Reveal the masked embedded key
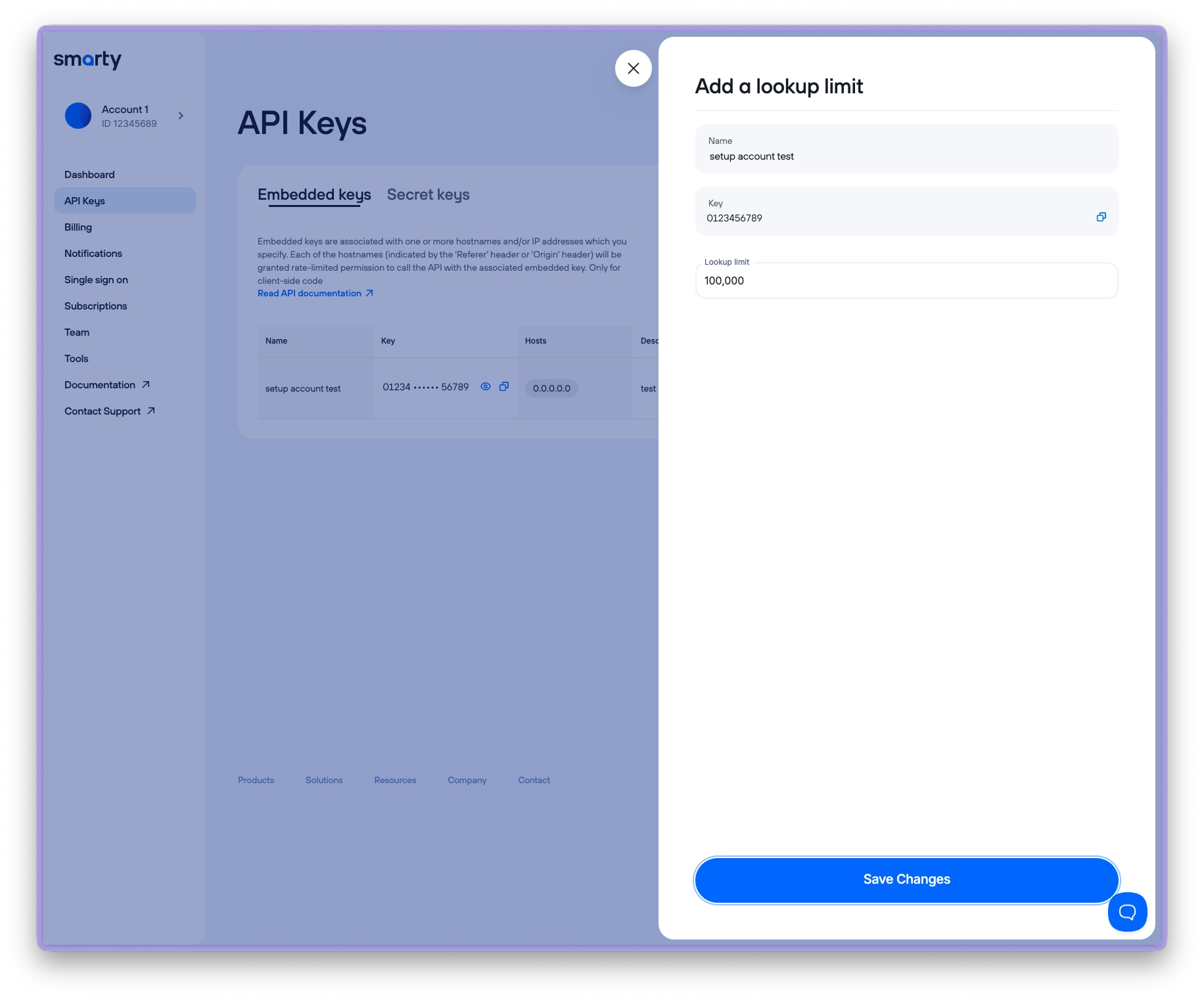1204x1000 pixels. coord(486,387)
